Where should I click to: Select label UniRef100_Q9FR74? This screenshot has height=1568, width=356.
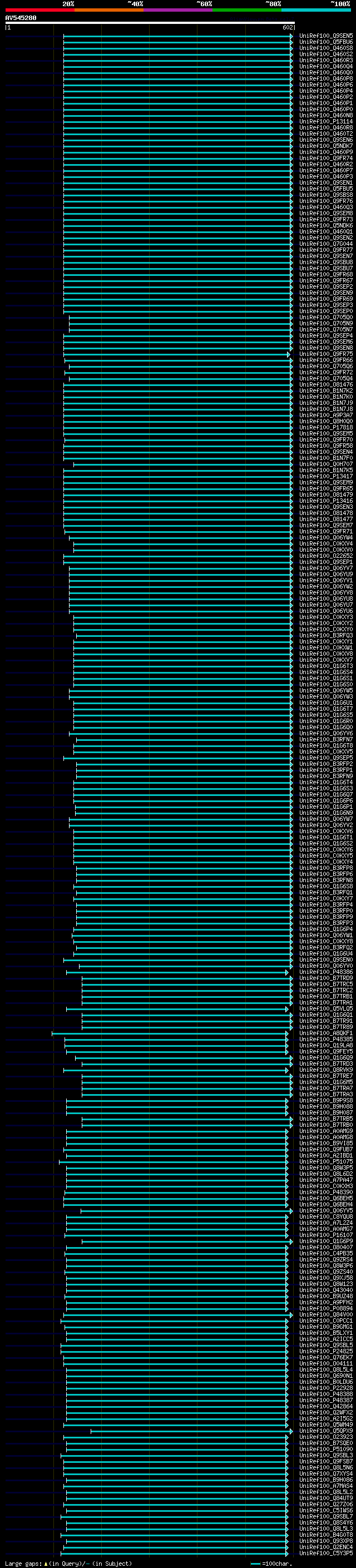[325, 159]
